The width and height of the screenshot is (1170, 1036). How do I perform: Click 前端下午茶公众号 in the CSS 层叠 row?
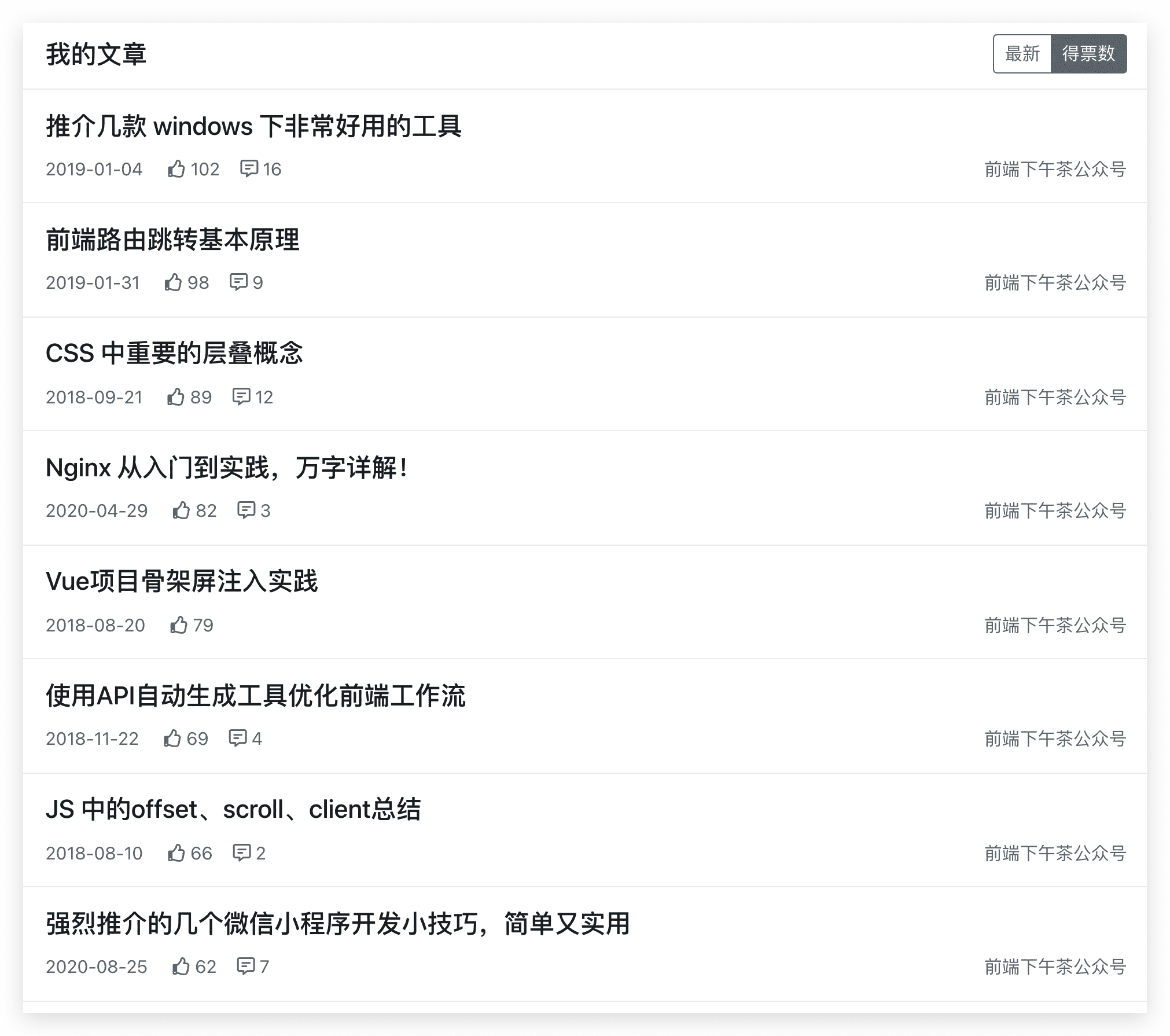point(1055,397)
